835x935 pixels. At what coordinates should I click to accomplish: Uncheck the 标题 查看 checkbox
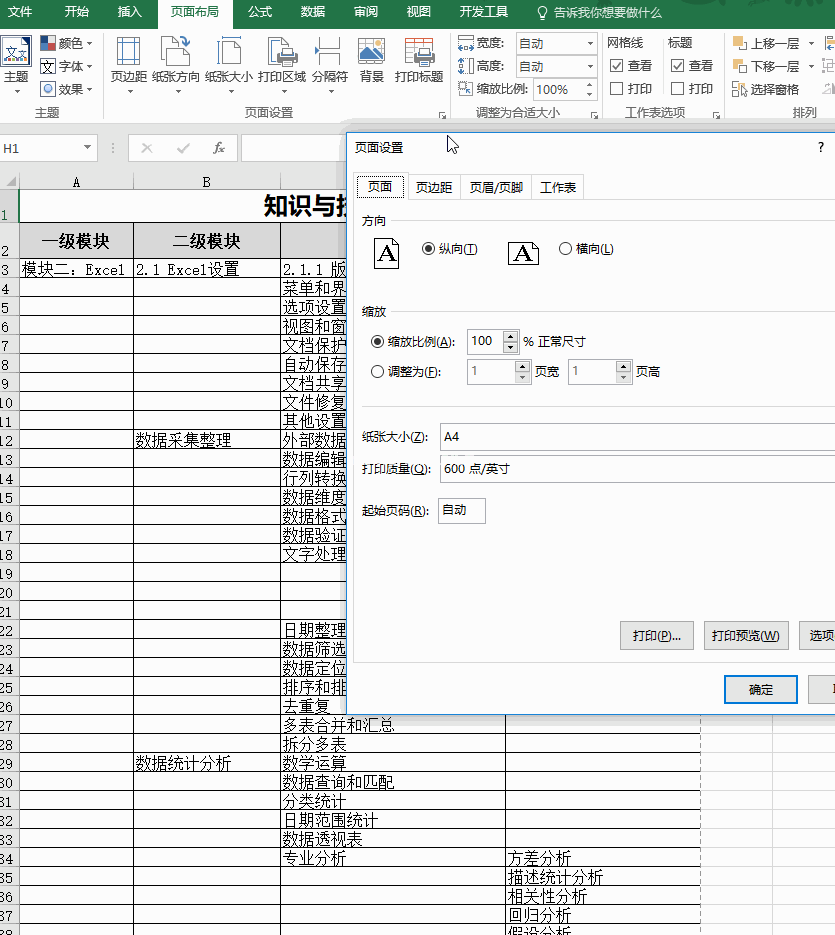pyautogui.click(x=677, y=66)
